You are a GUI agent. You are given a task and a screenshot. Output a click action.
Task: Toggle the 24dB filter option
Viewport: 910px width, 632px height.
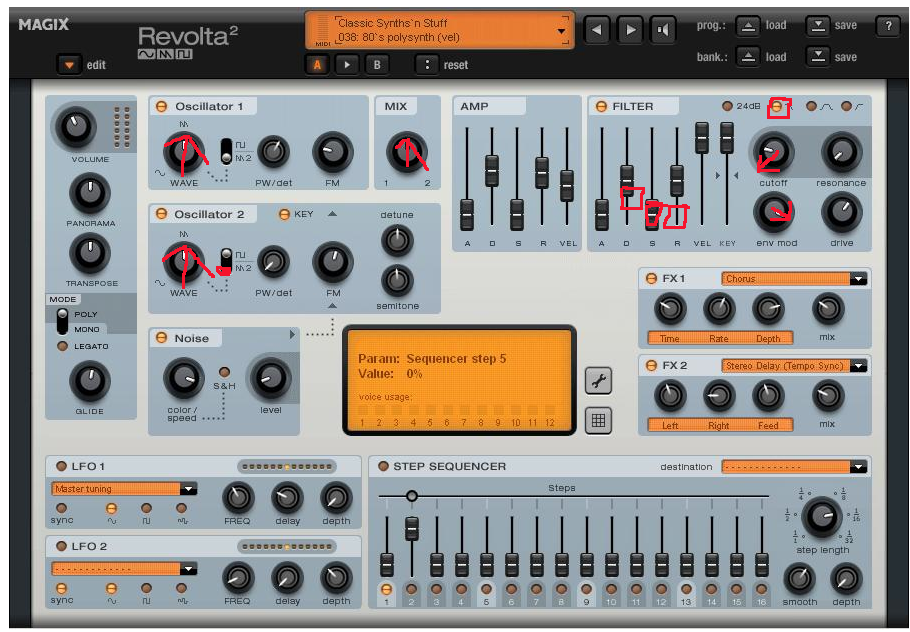727,106
